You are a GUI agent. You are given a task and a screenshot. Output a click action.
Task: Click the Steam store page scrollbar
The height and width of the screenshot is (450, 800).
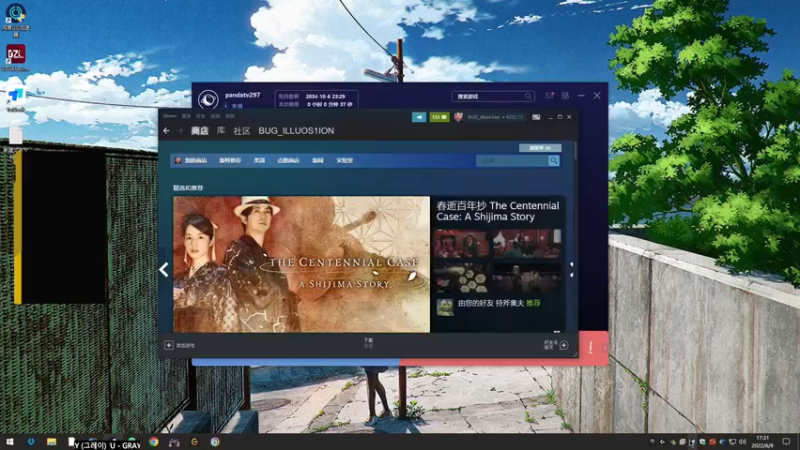tap(576, 151)
